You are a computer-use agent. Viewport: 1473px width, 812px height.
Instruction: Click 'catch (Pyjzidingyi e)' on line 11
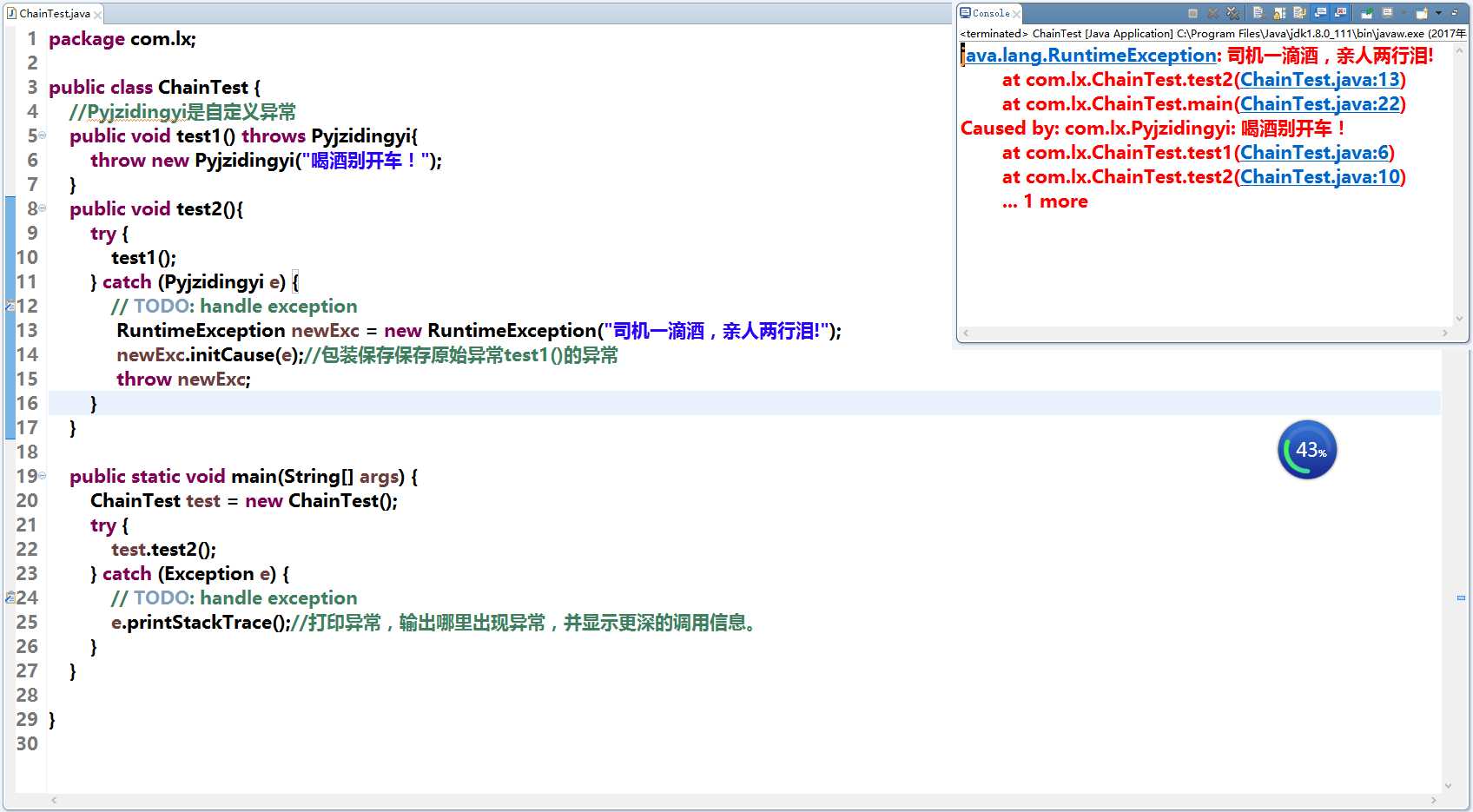(195, 282)
